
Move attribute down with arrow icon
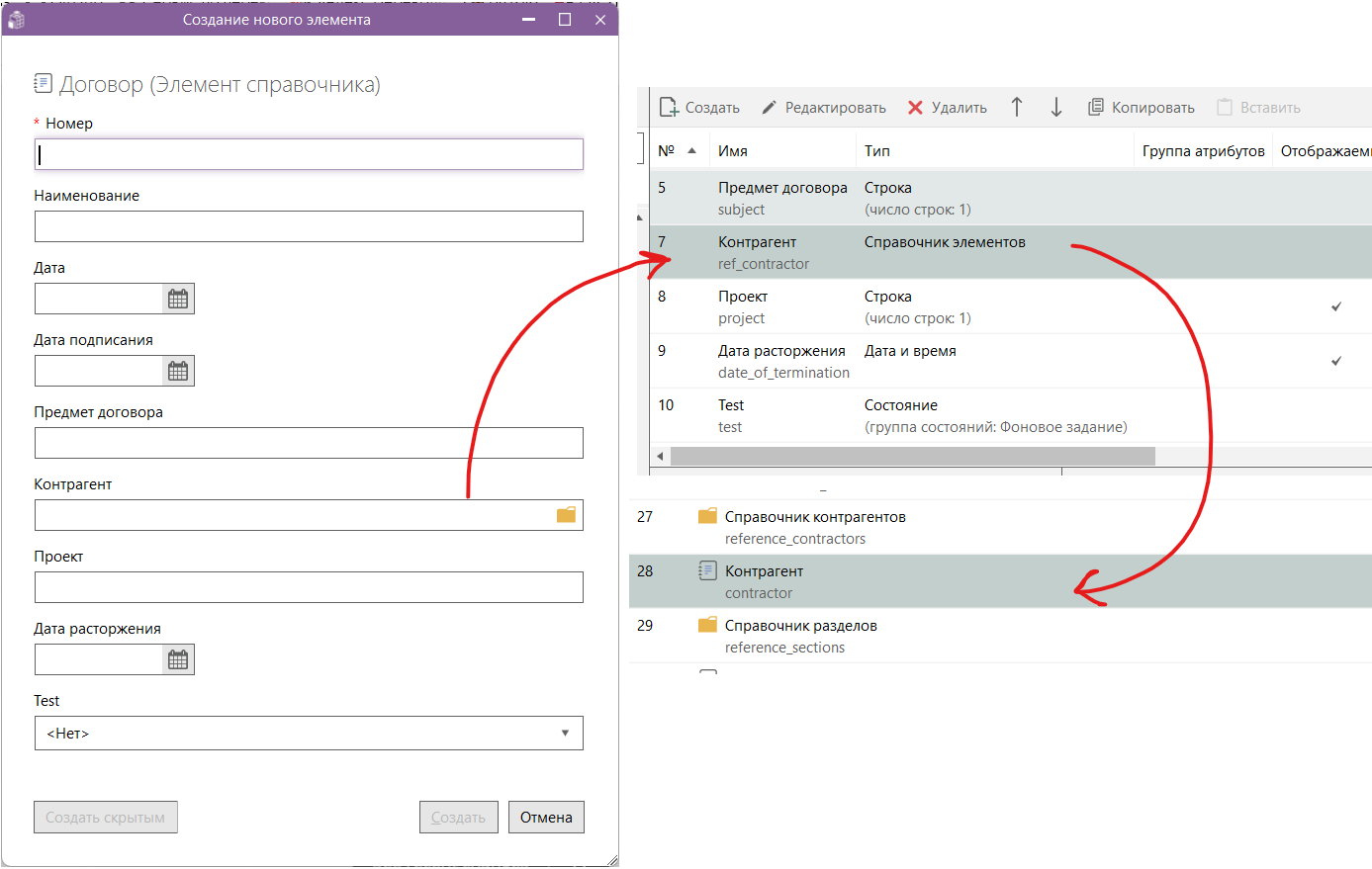coord(1056,107)
